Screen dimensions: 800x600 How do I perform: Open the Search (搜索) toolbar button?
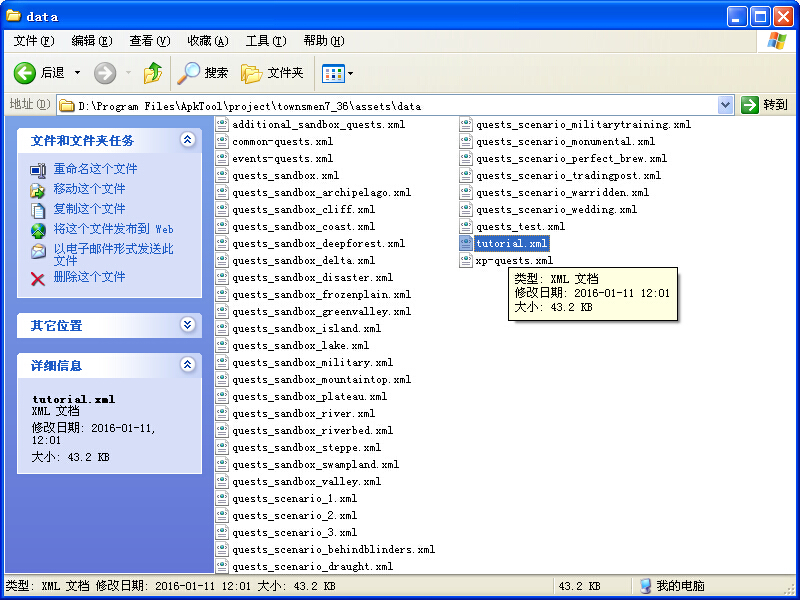point(203,73)
